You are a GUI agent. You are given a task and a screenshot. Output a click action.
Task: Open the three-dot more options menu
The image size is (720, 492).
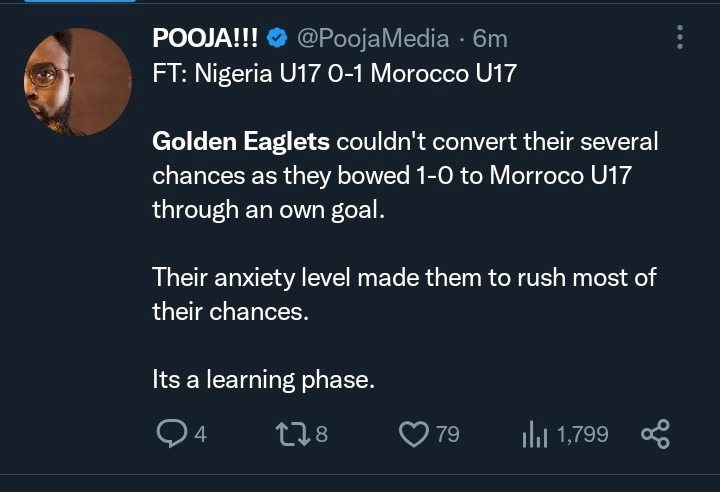point(680,39)
